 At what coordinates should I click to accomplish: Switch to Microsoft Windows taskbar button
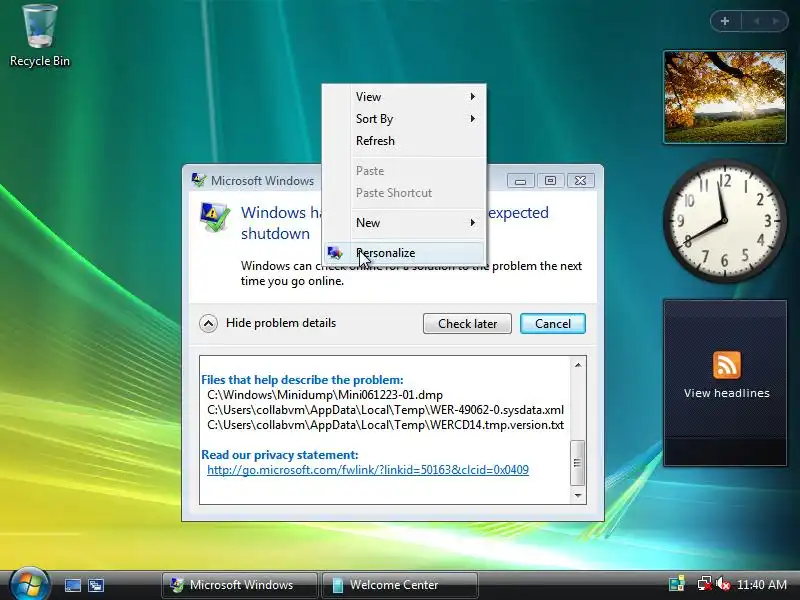[x=239, y=585]
